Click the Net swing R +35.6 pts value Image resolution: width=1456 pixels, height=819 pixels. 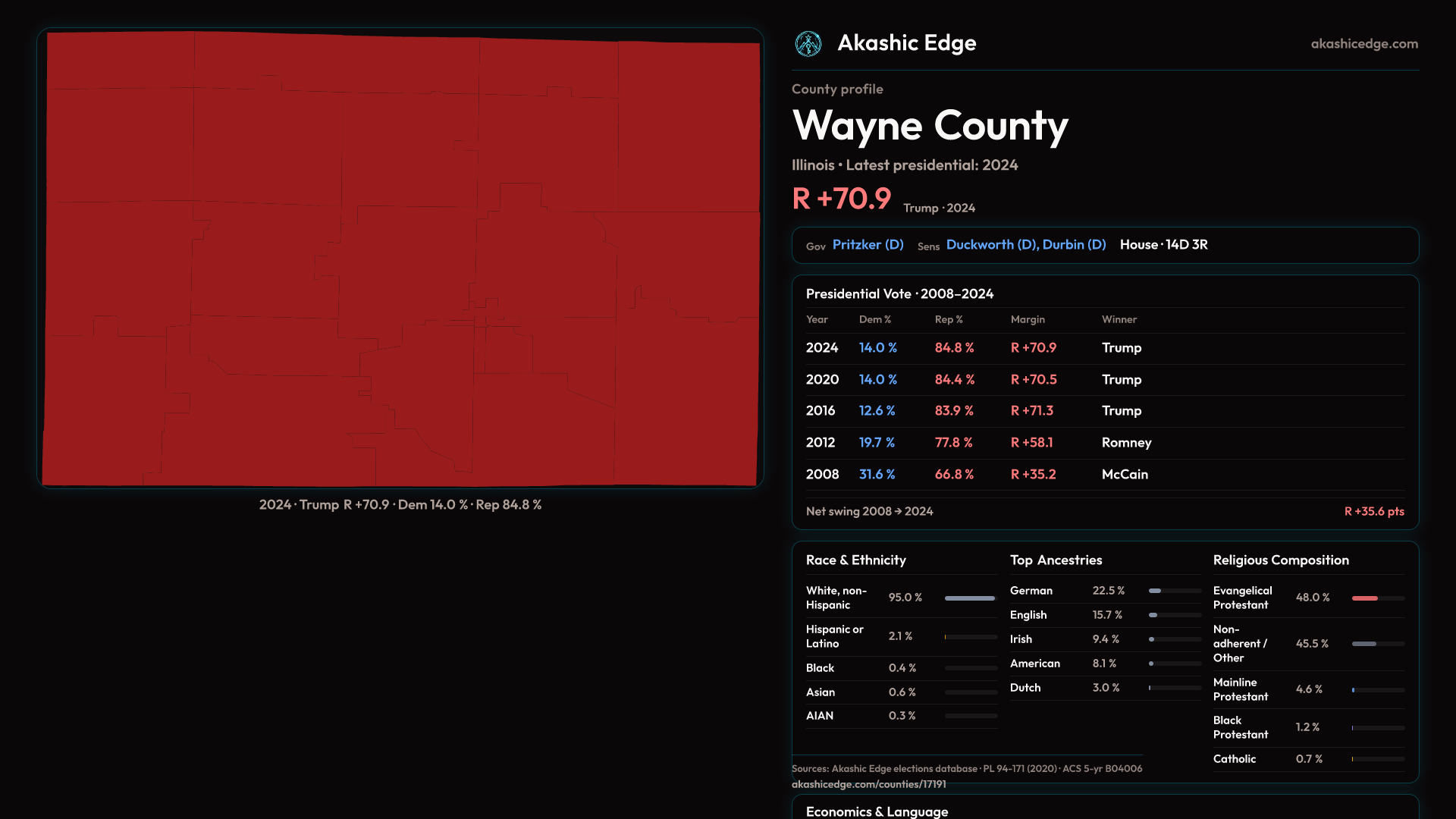pos(1373,512)
